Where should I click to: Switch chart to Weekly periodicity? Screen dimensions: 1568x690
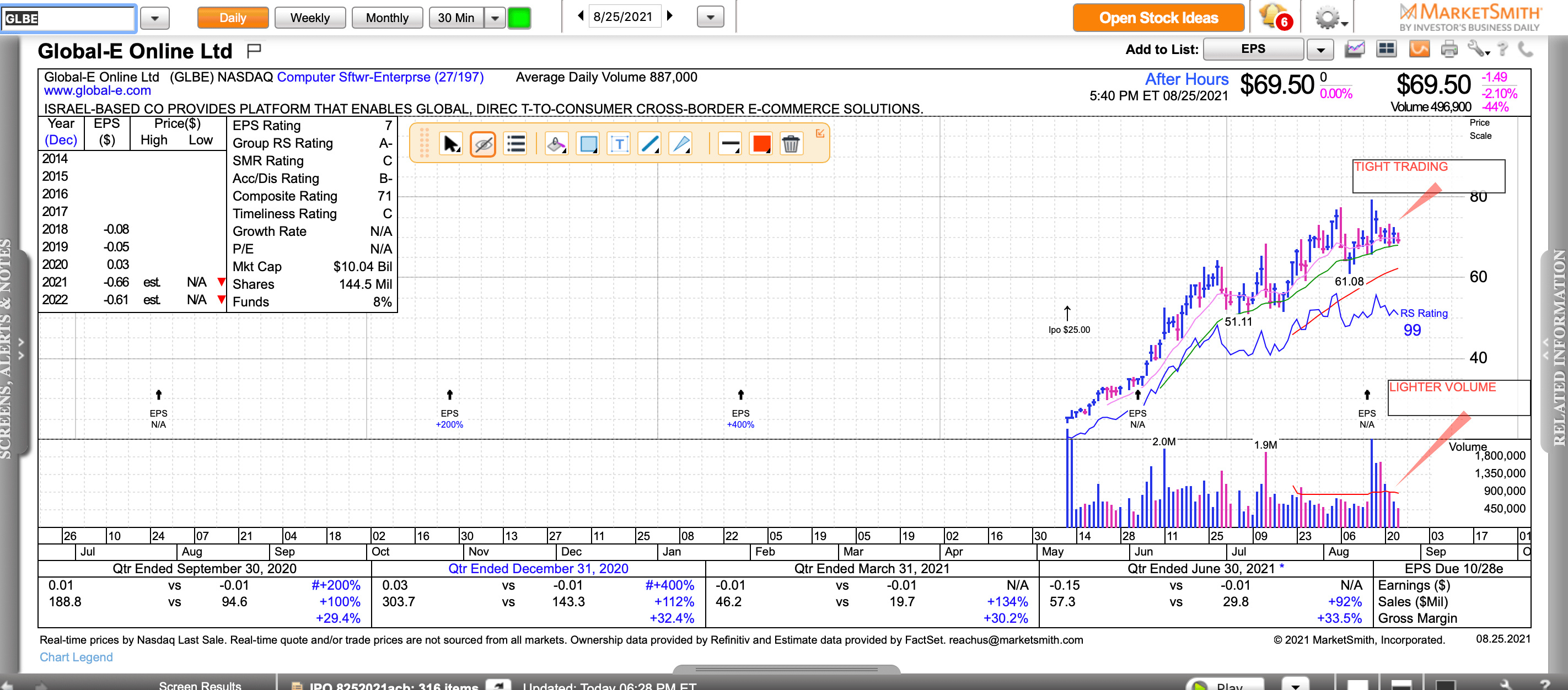(310, 18)
